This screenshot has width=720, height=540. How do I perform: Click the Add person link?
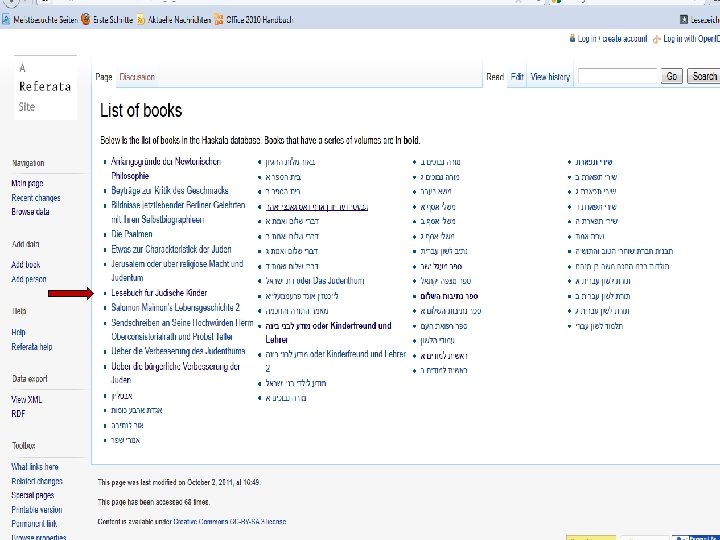pos(28,279)
